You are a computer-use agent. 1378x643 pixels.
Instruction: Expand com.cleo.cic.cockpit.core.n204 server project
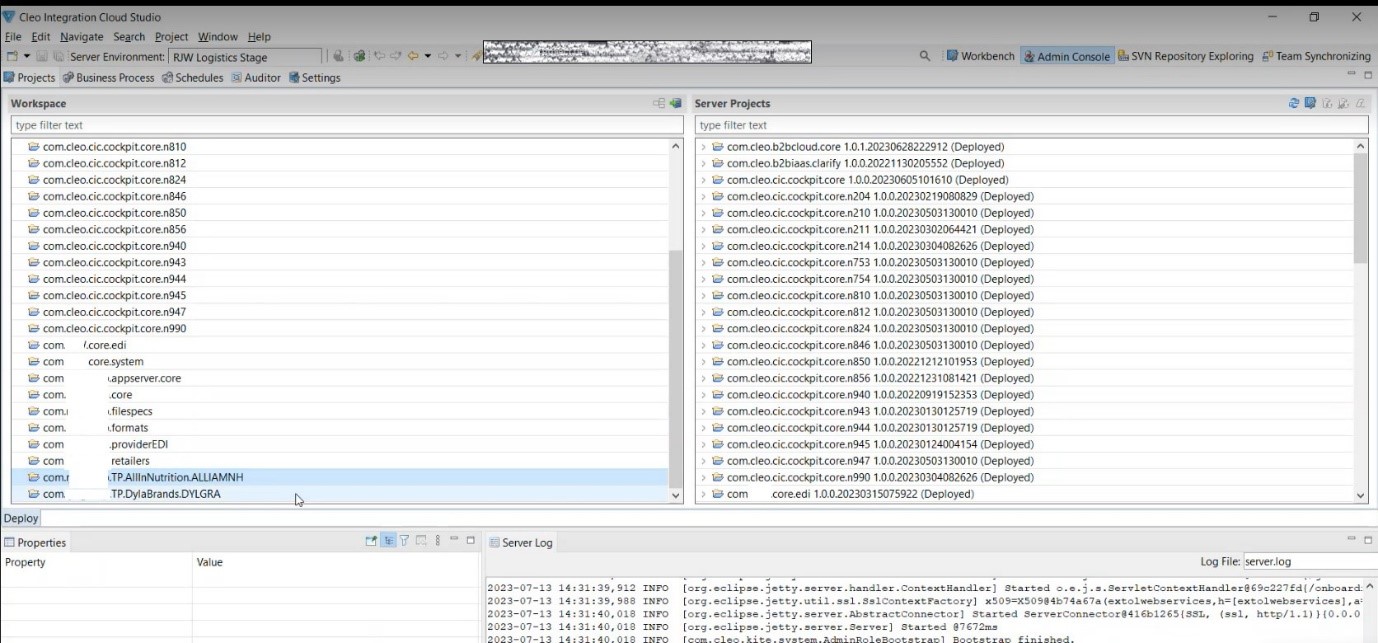[x=704, y=197]
